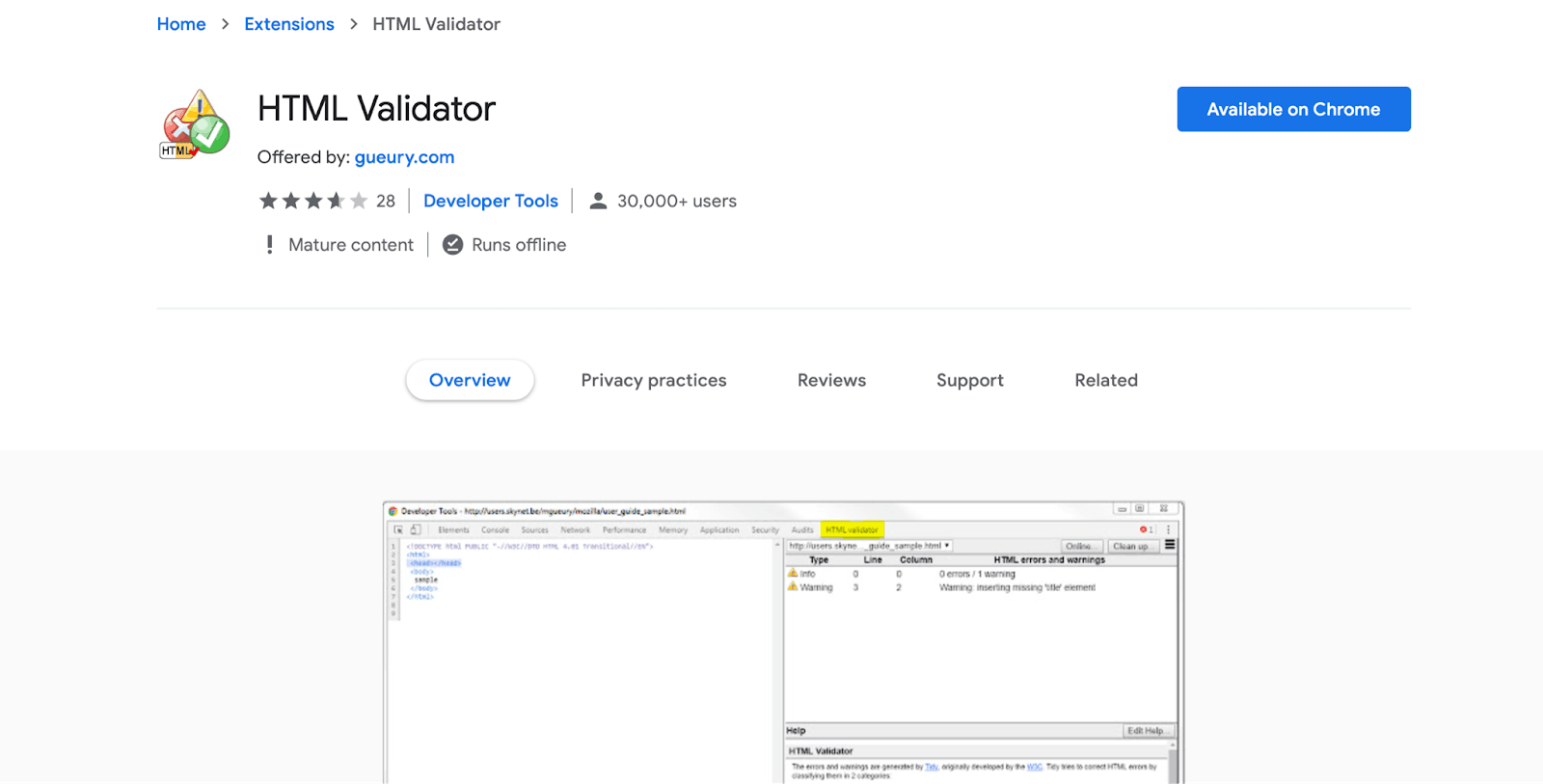This screenshot has width=1543, height=784.
Task: Click the Runs offline label
Action: pyautogui.click(x=519, y=245)
